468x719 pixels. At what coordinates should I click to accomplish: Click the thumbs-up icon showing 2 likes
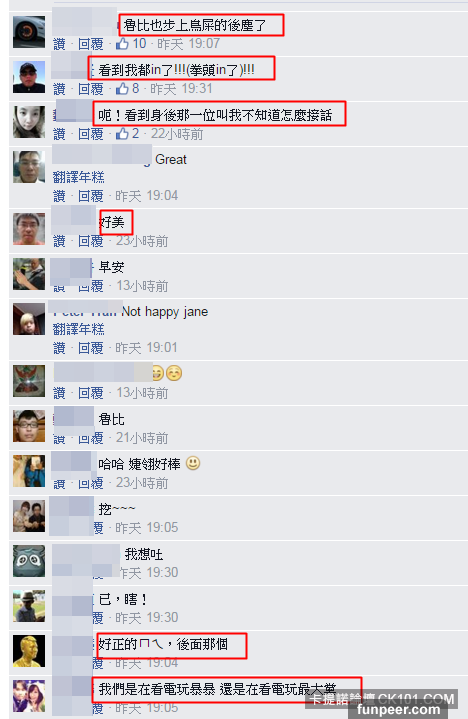(122, 133)
